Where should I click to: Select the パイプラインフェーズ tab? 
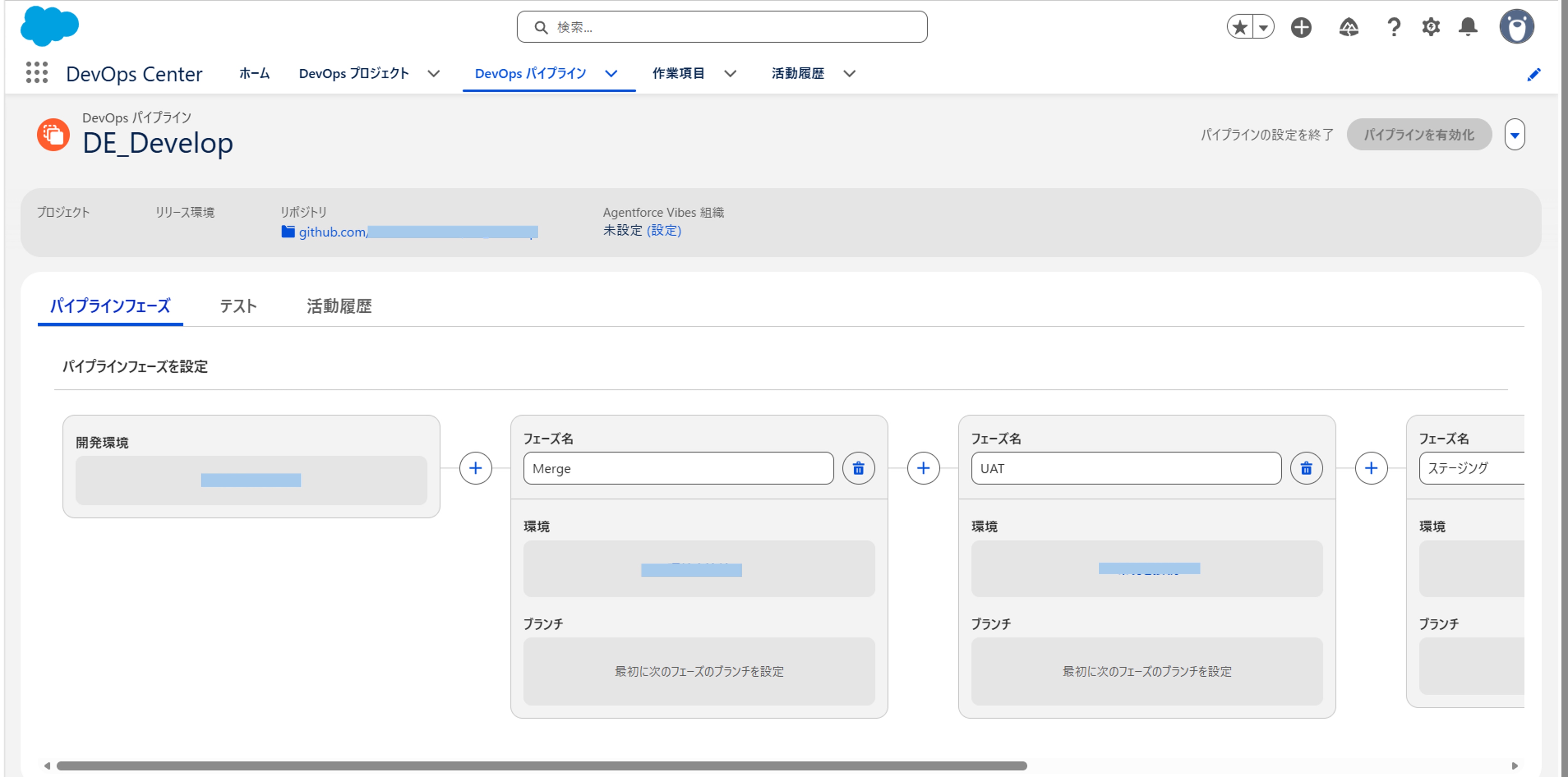(x=110, y=306)
